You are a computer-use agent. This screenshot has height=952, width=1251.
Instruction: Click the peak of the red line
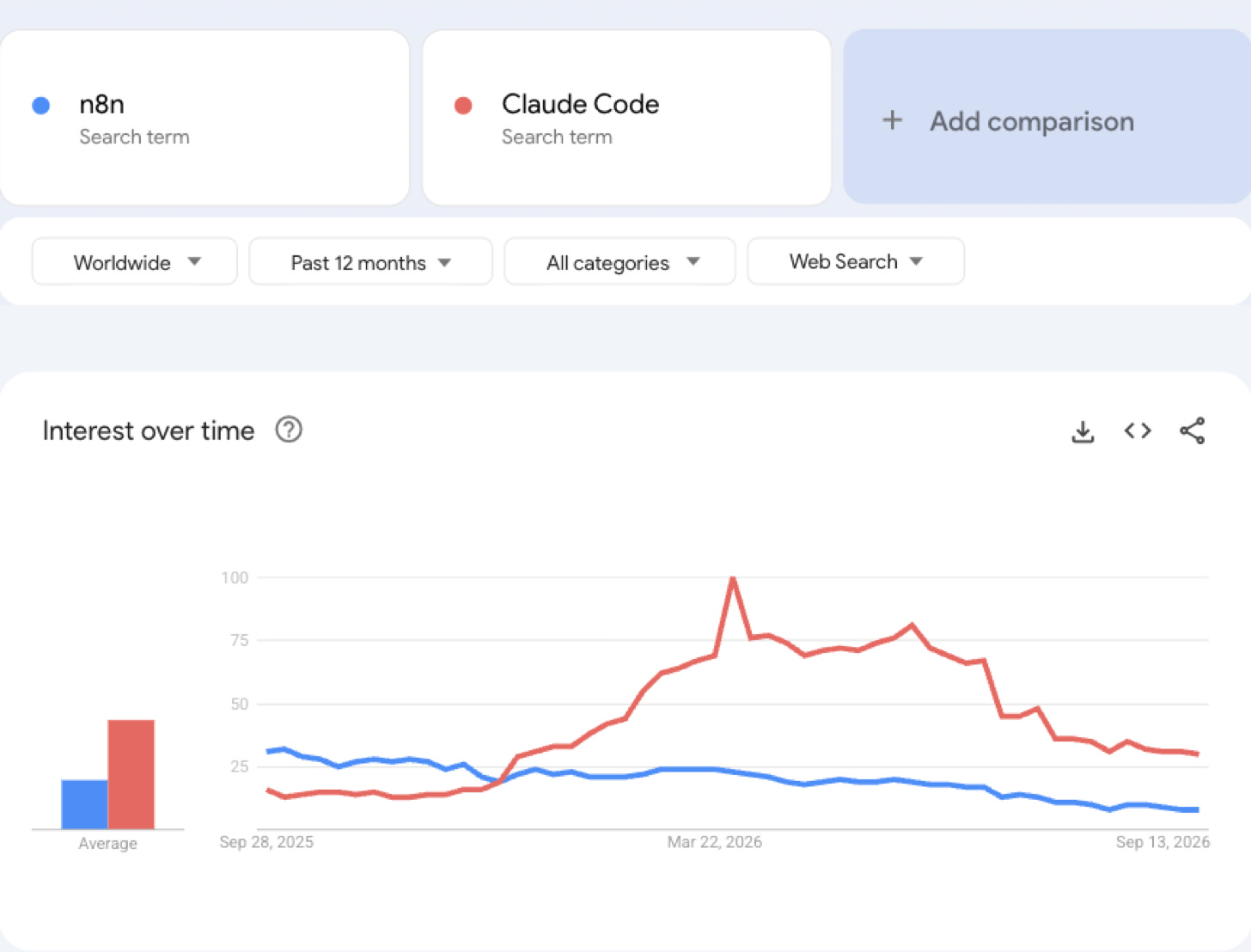pos(733,578)
